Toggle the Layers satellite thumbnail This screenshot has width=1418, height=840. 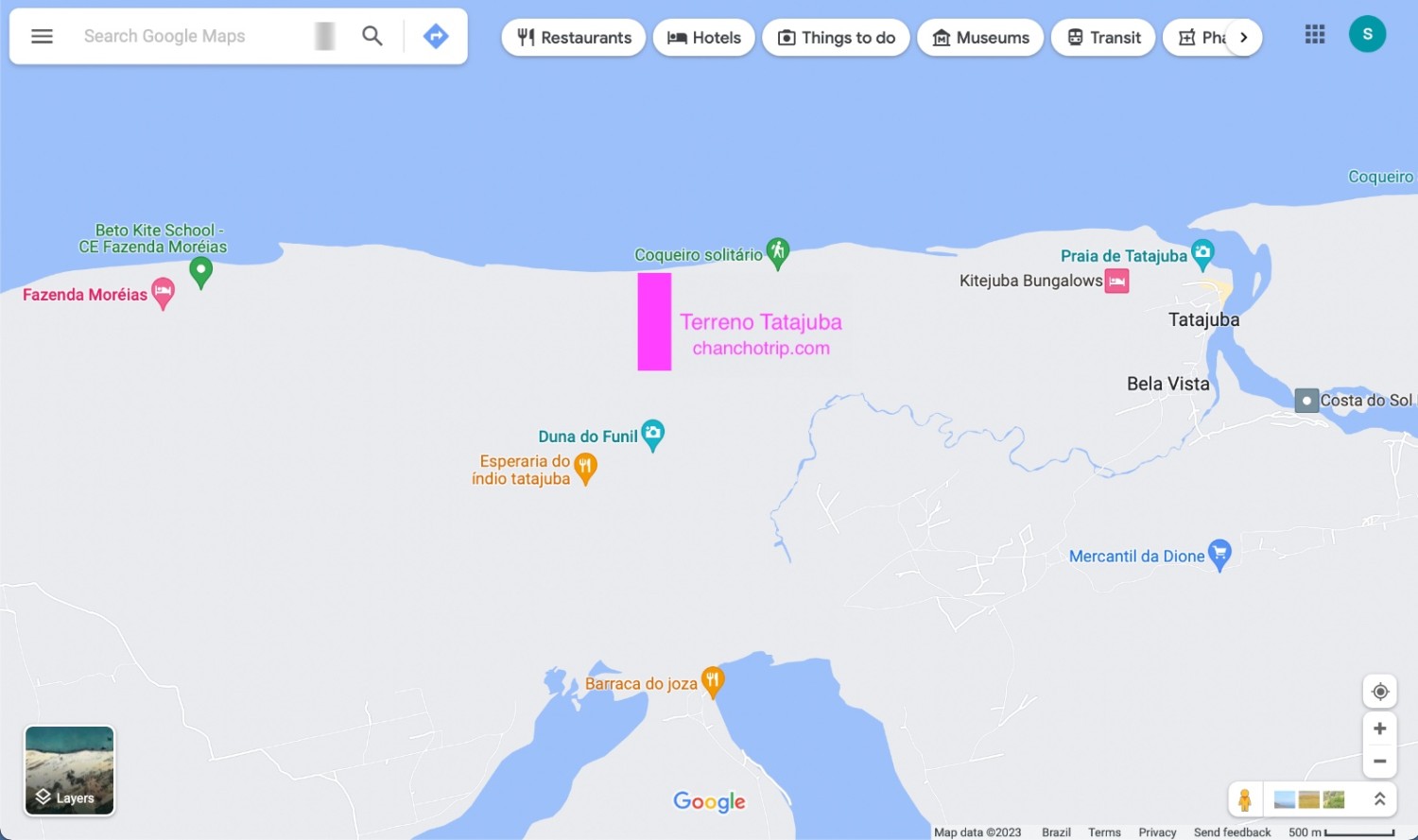coord(69,770)
